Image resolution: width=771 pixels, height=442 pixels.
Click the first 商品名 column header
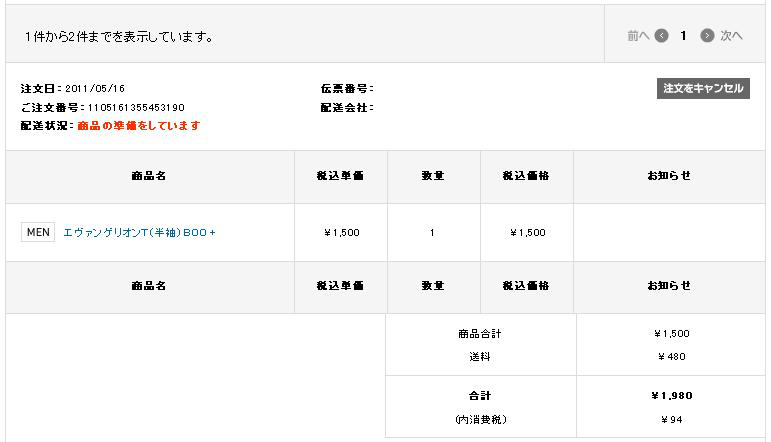point(148,176)
